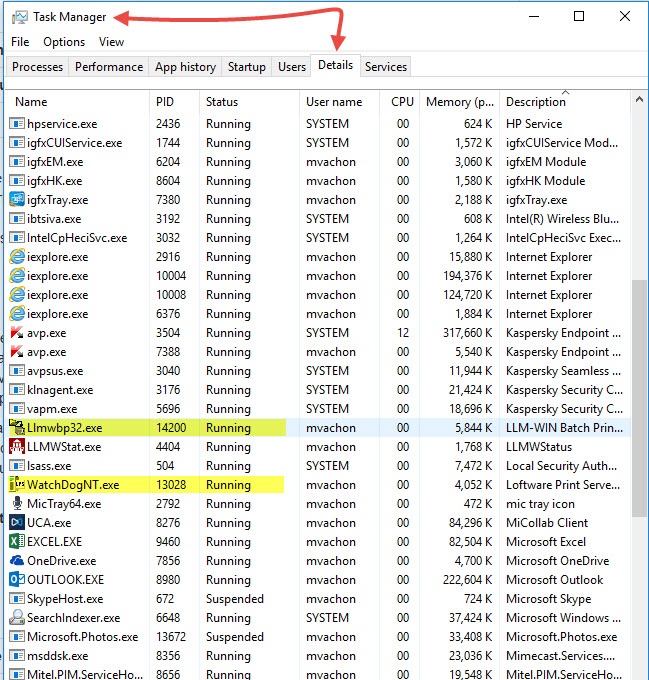This screenshot has height=680, width=649.
Task: Select the igfxHK.exe process name
Action: click(55, 181)
